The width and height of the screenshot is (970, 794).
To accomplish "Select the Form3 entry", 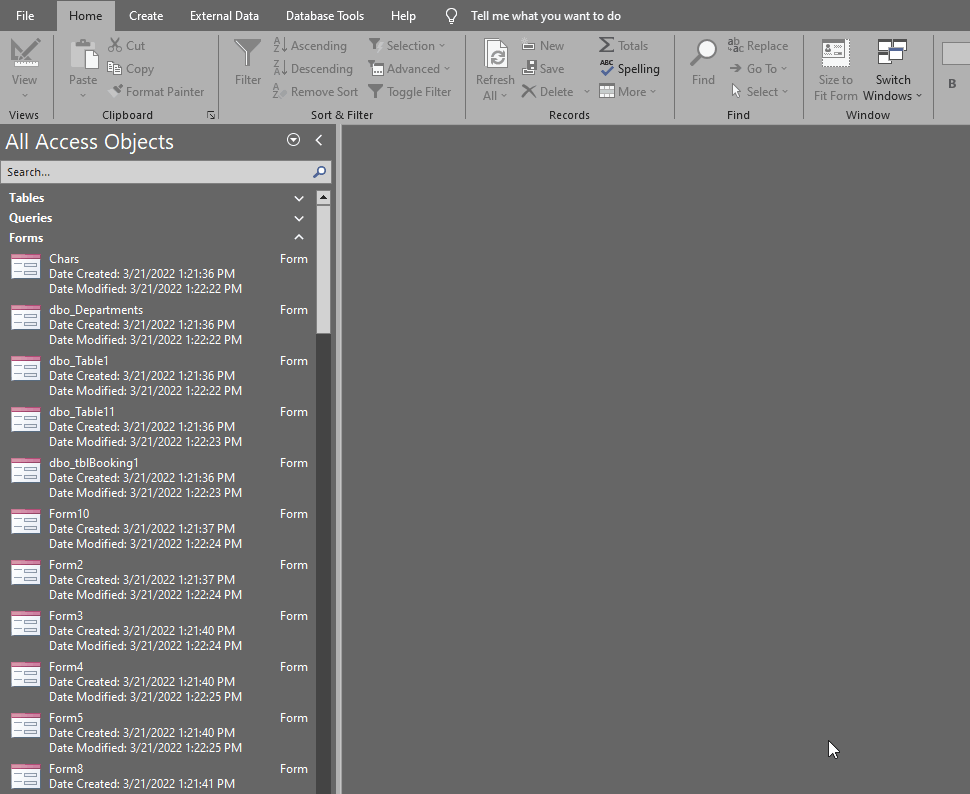I will [x=159, y=631].
